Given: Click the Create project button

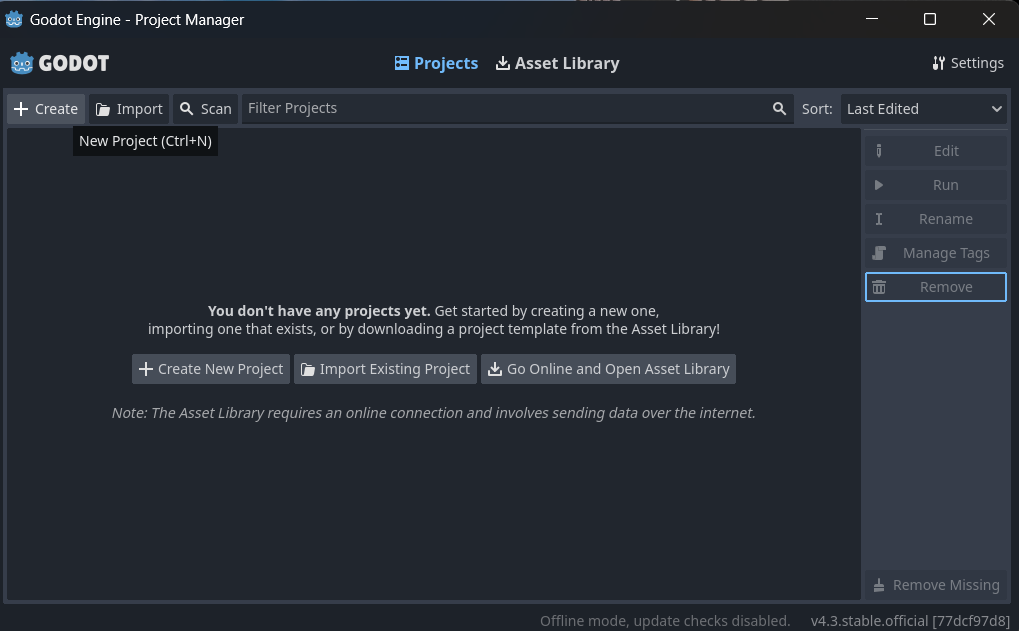Looking at the screenshot, I should click(46, 109).
